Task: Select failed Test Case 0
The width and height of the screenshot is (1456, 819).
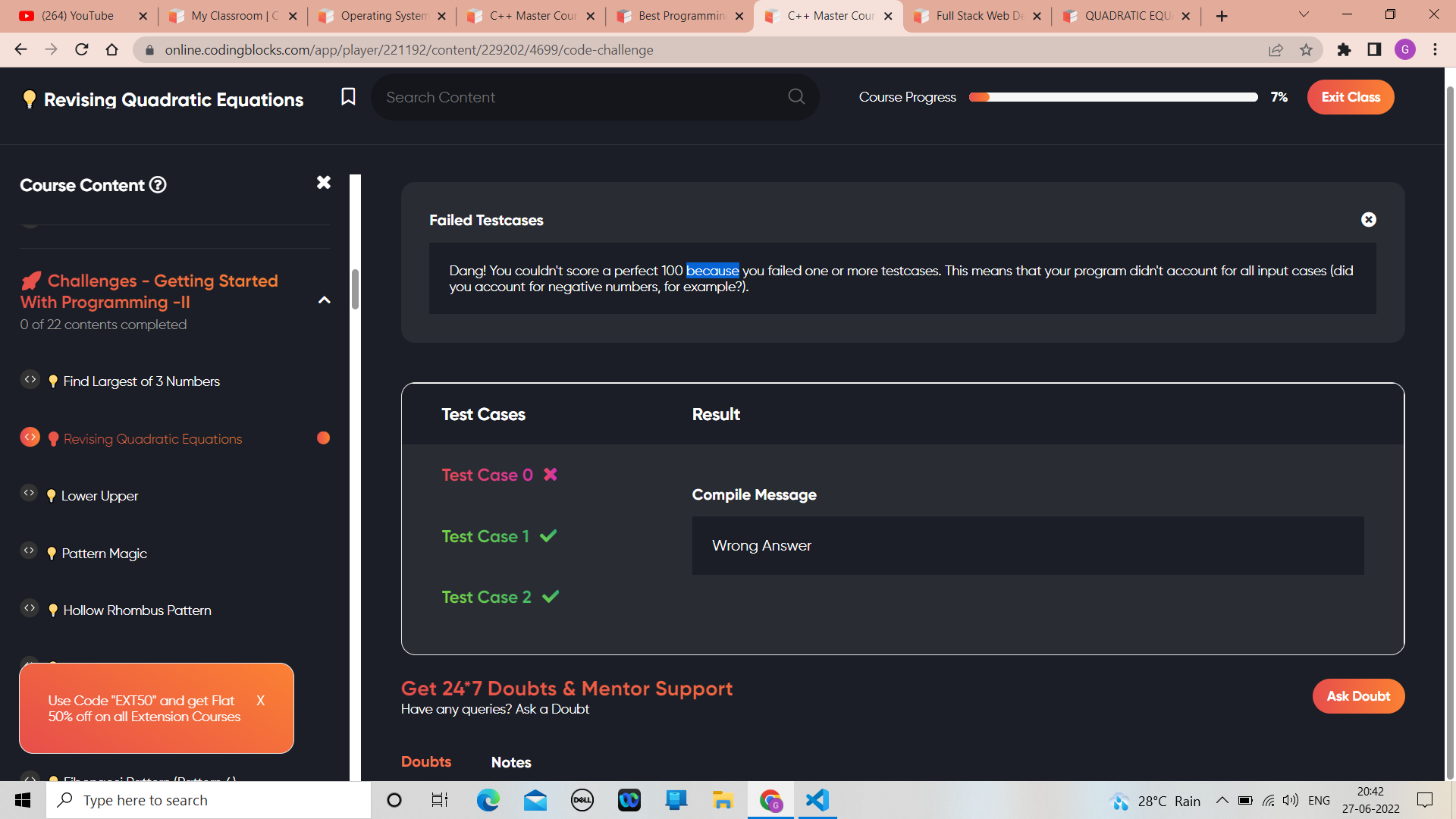Action: coord(487,475)
